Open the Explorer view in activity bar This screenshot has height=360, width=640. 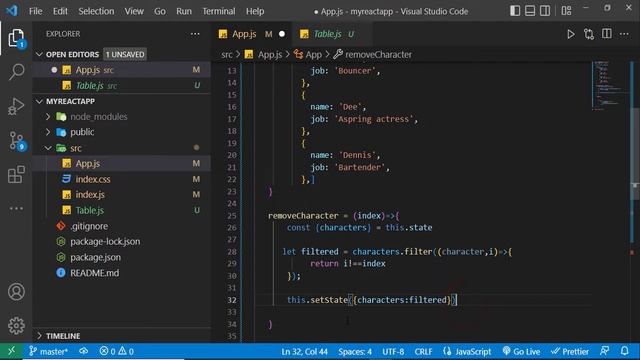(16, 38)
